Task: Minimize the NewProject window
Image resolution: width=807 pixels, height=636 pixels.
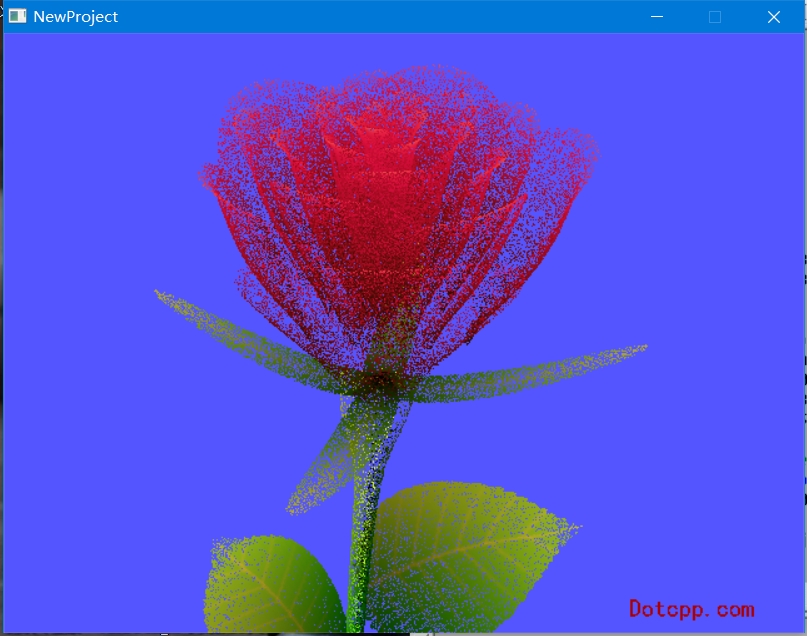Action: 657,16
